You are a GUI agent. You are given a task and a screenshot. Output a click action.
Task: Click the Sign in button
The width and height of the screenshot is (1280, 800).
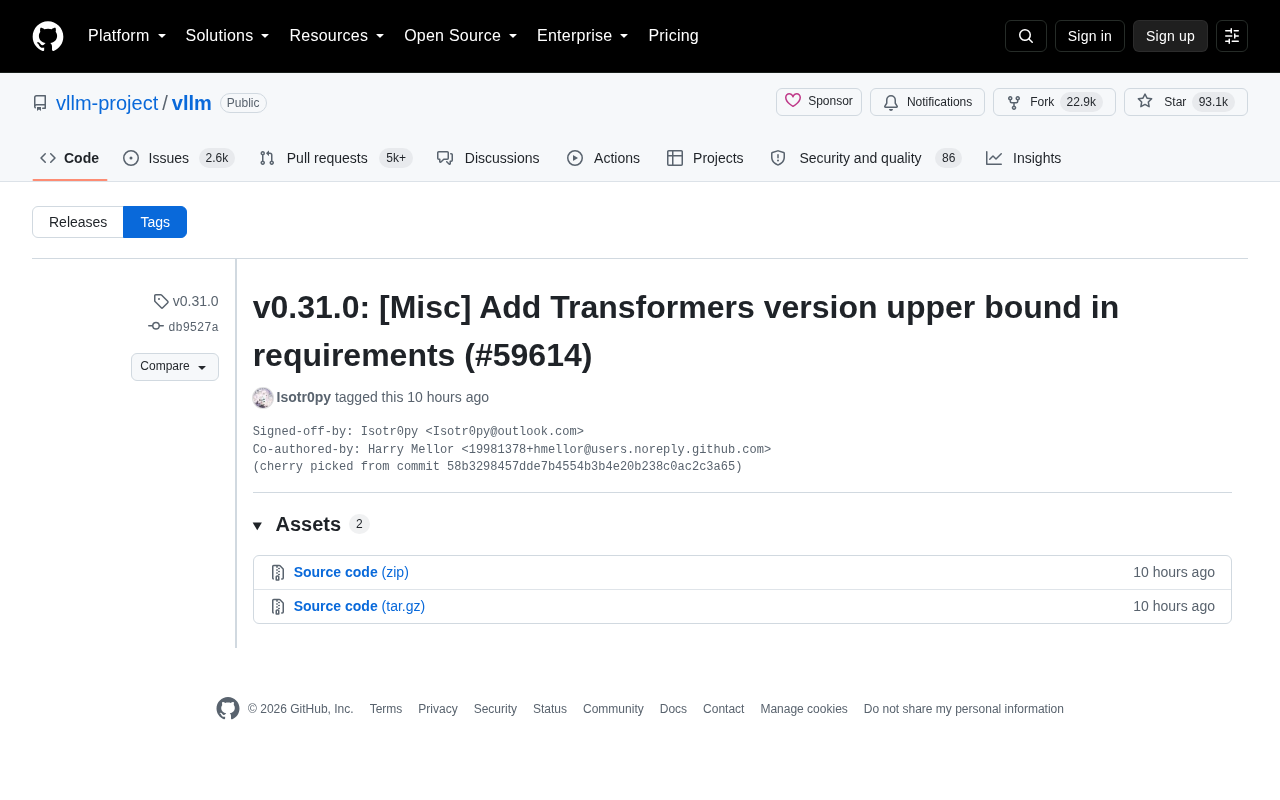tap(1090, 36)
